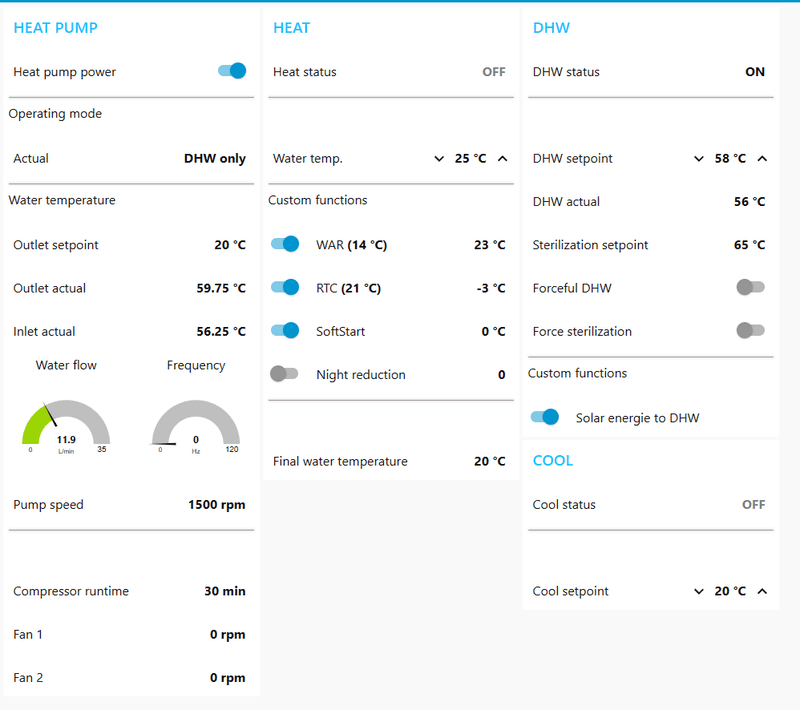Screen dimensions: 800x710
Task: Turn off the RTC switch
Action: pos(285,288)
